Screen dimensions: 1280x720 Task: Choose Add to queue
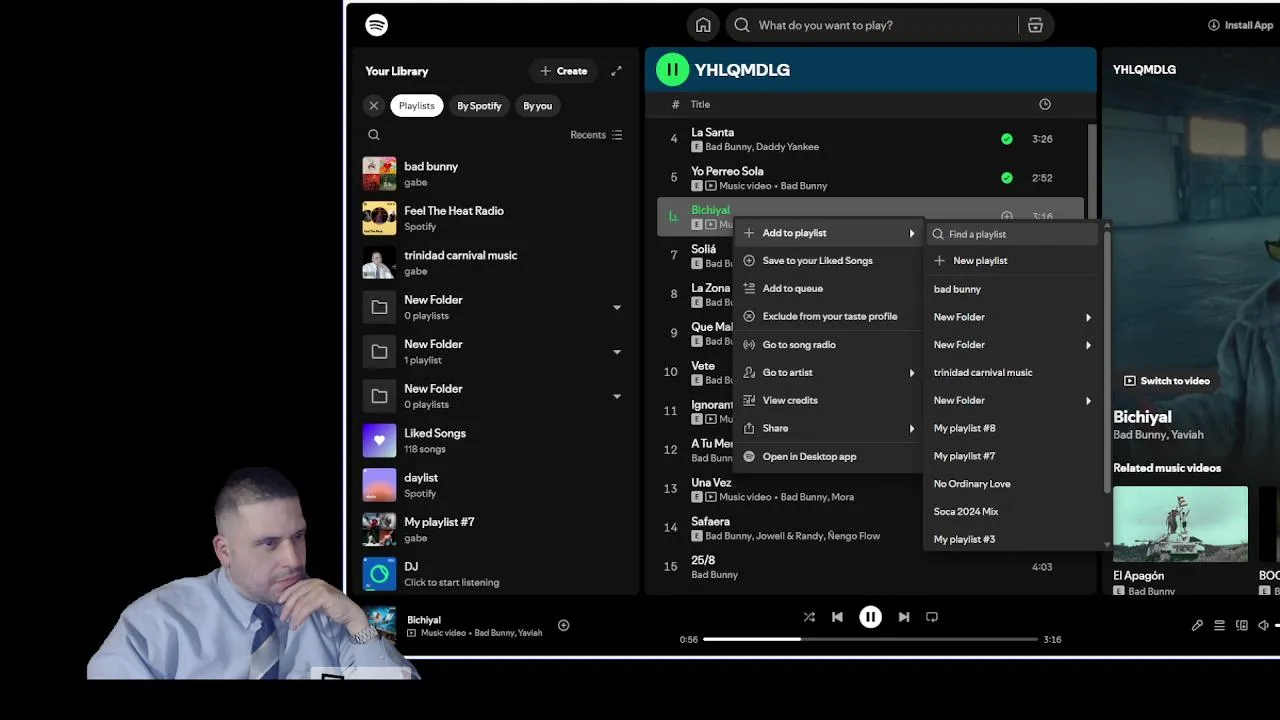point(829,289)
